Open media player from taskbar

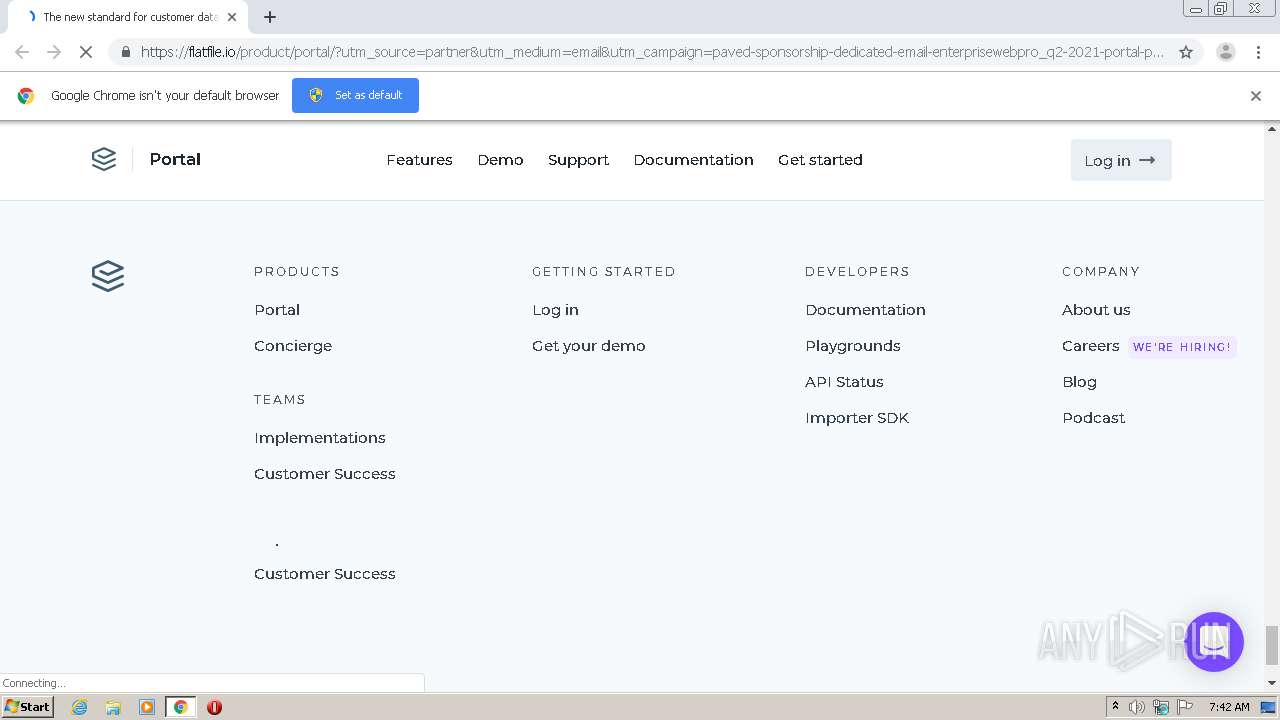click(147, 707)
